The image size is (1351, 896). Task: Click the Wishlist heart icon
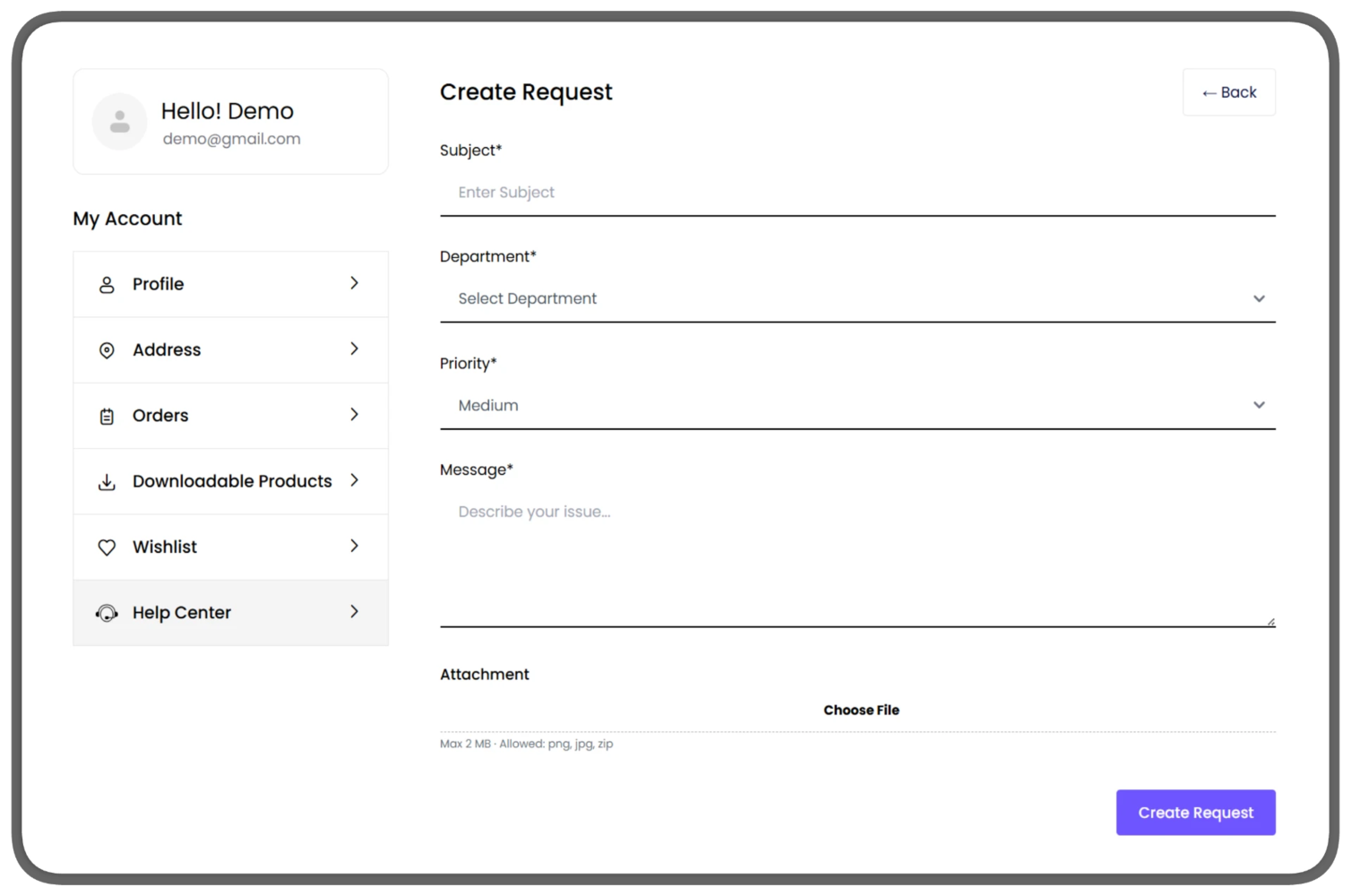point(107,547)
